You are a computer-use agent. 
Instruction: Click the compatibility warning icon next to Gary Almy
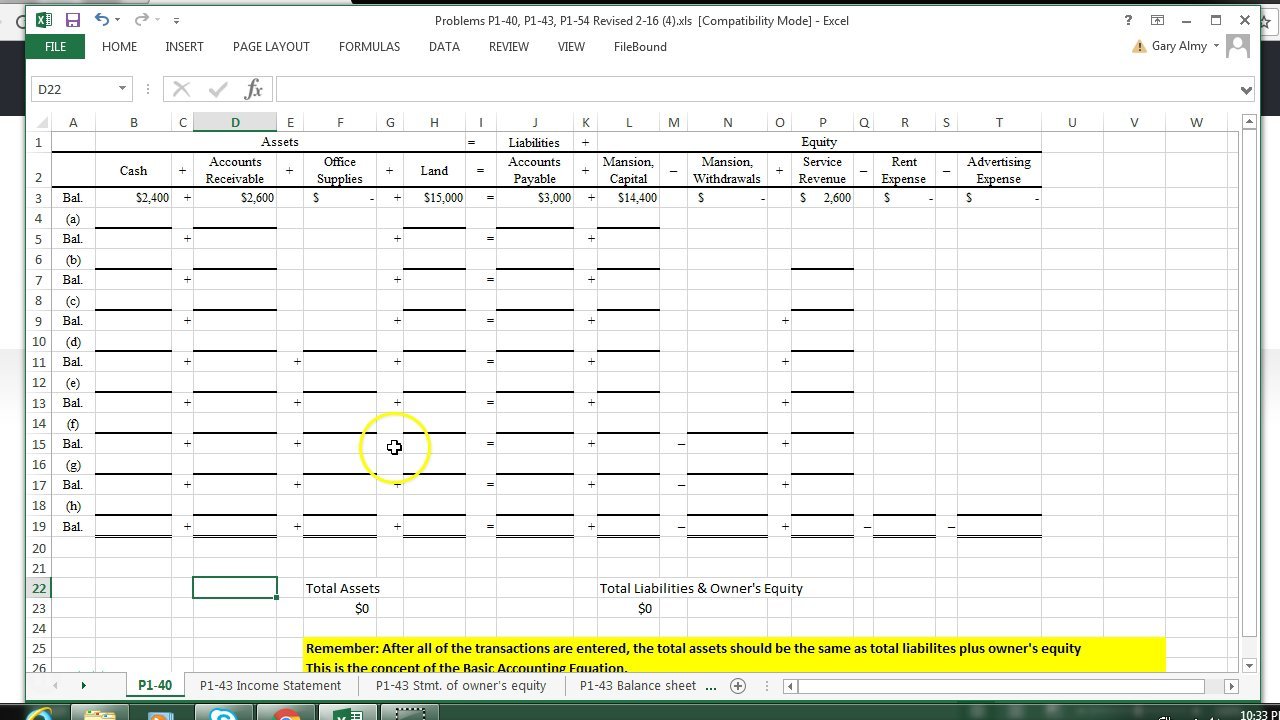tap(1140, 46)
